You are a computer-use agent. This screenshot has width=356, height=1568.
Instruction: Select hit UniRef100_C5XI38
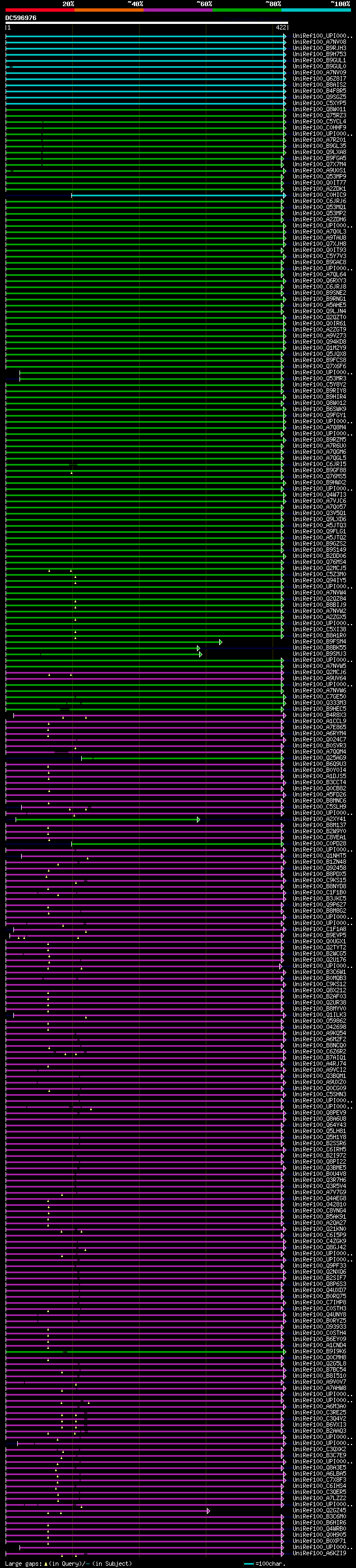pos(319,630)
